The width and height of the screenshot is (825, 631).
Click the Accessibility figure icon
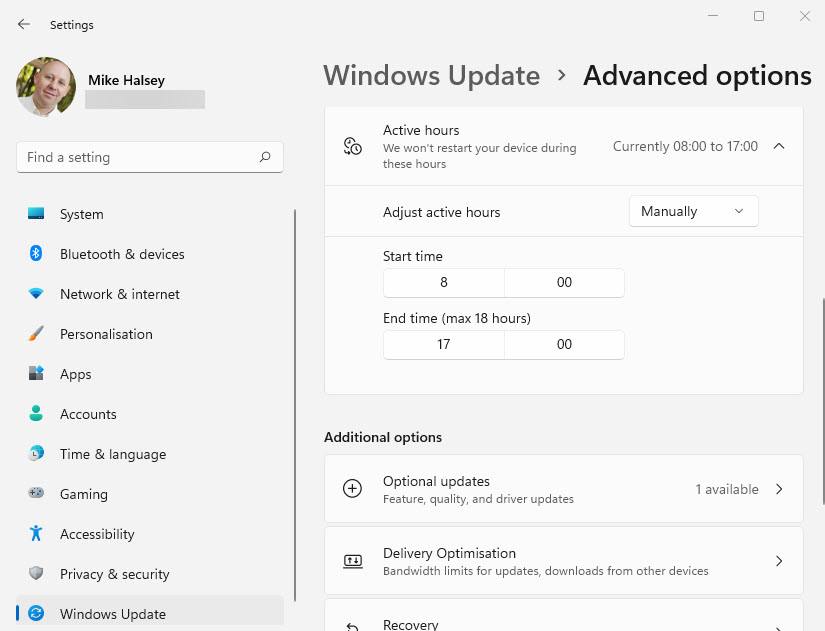click(x=36, y=534)
